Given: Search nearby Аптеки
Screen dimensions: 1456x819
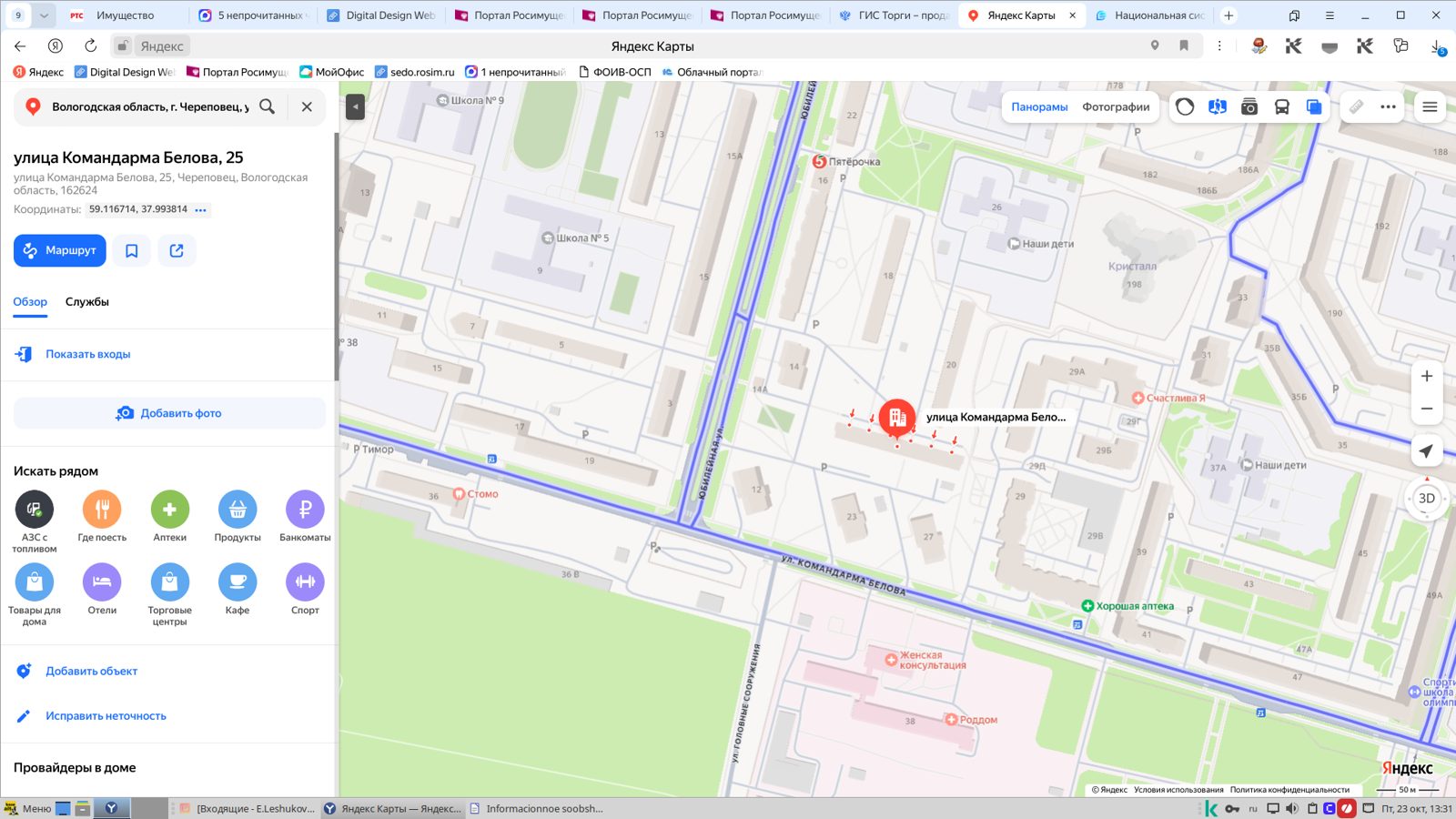Looking at the screenshot, I should click(170, 516).
